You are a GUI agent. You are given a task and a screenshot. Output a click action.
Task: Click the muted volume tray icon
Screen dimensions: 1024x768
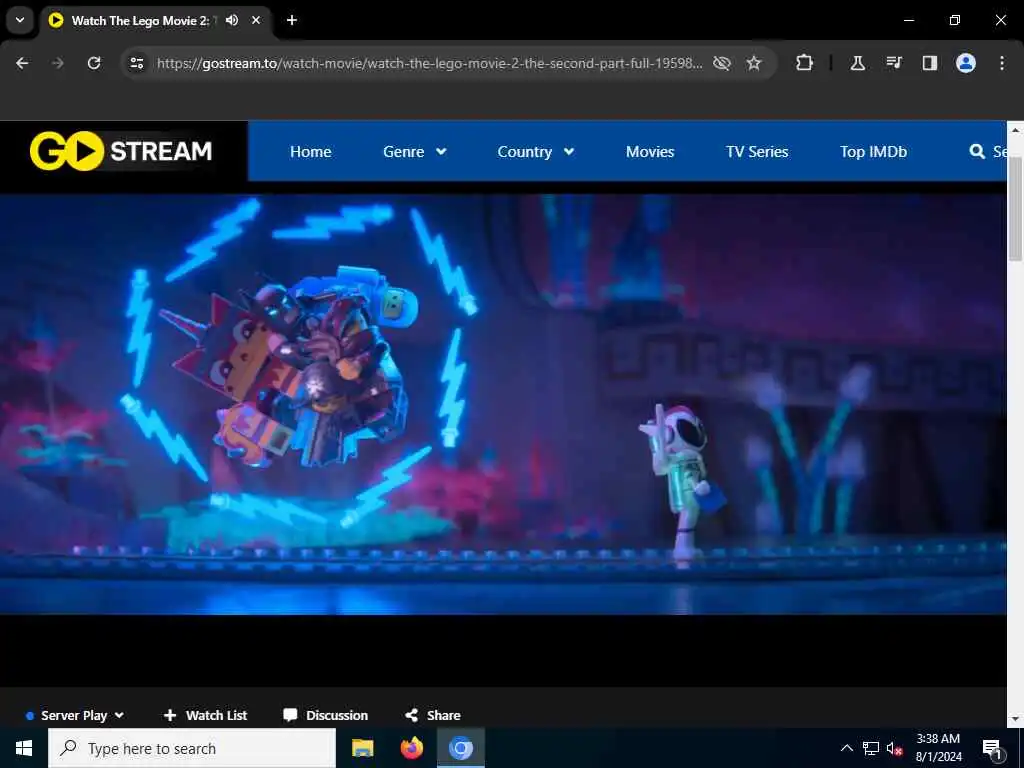click(x=895, y=748)
